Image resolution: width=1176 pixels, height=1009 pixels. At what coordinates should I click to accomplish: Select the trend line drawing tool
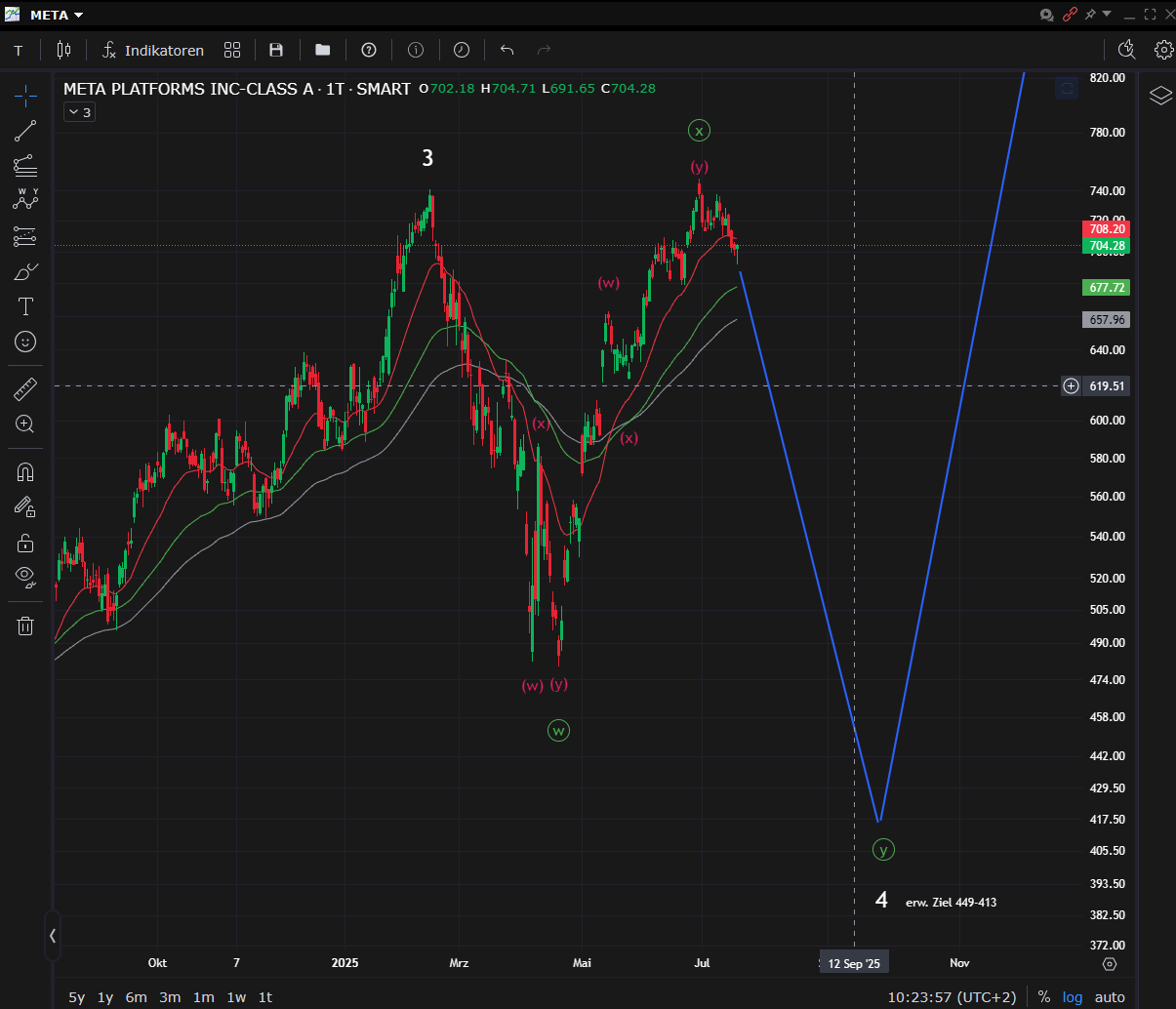click(25, 131)
